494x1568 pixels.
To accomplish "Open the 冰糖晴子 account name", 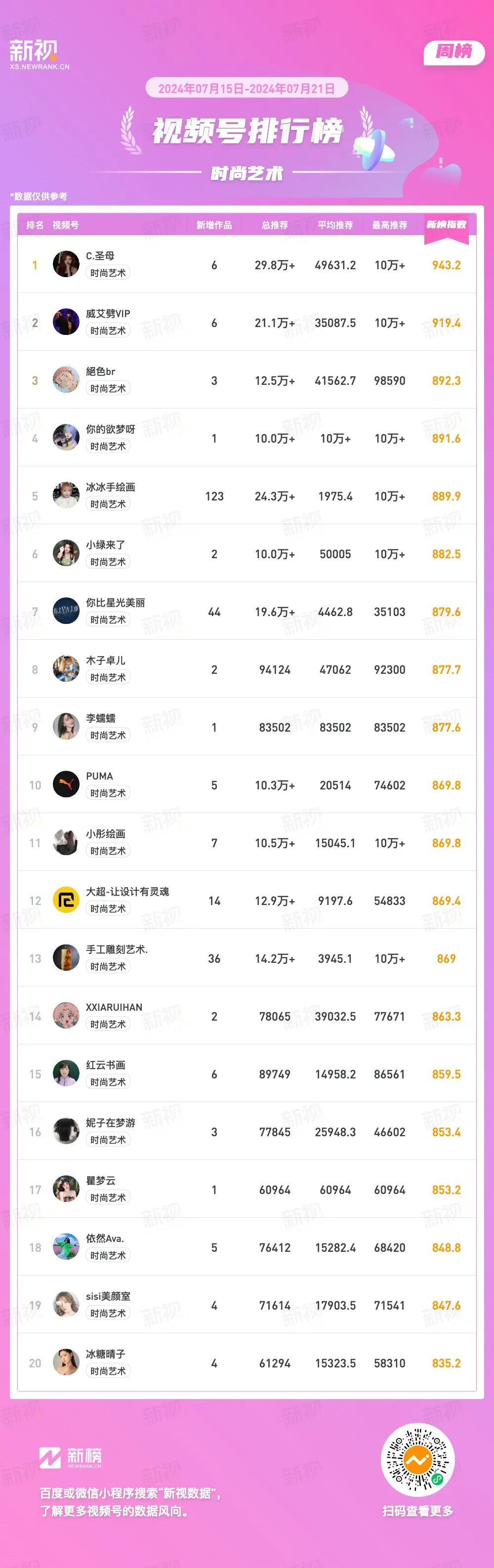I will (106, 1355).
